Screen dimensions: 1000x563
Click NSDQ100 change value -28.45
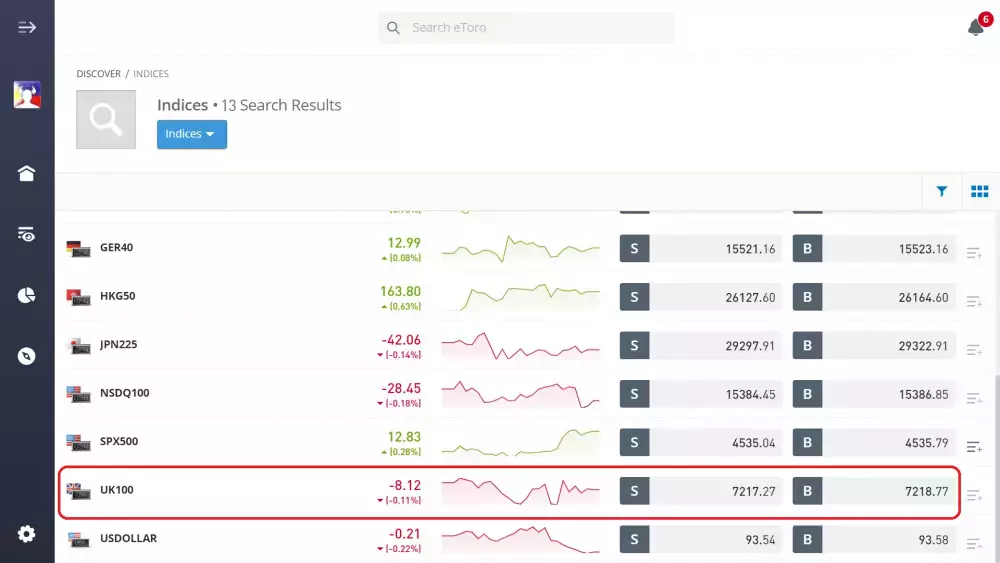(401, 388)
